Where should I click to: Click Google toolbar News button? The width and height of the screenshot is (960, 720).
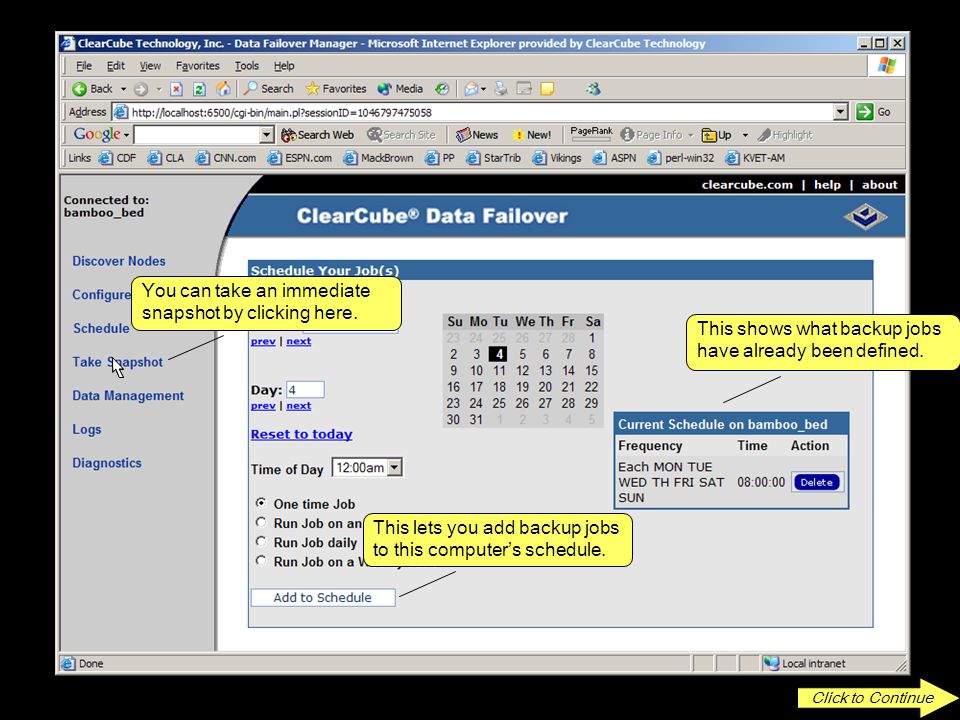477,135
